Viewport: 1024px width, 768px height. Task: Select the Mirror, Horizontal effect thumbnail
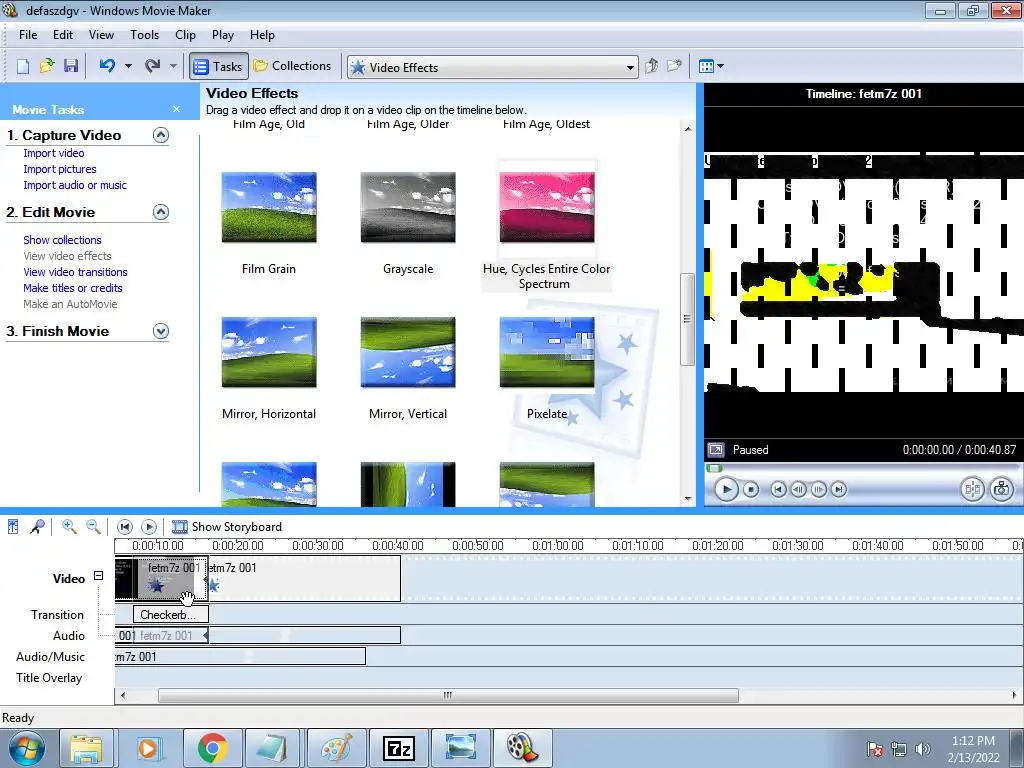tap(269, 353)
